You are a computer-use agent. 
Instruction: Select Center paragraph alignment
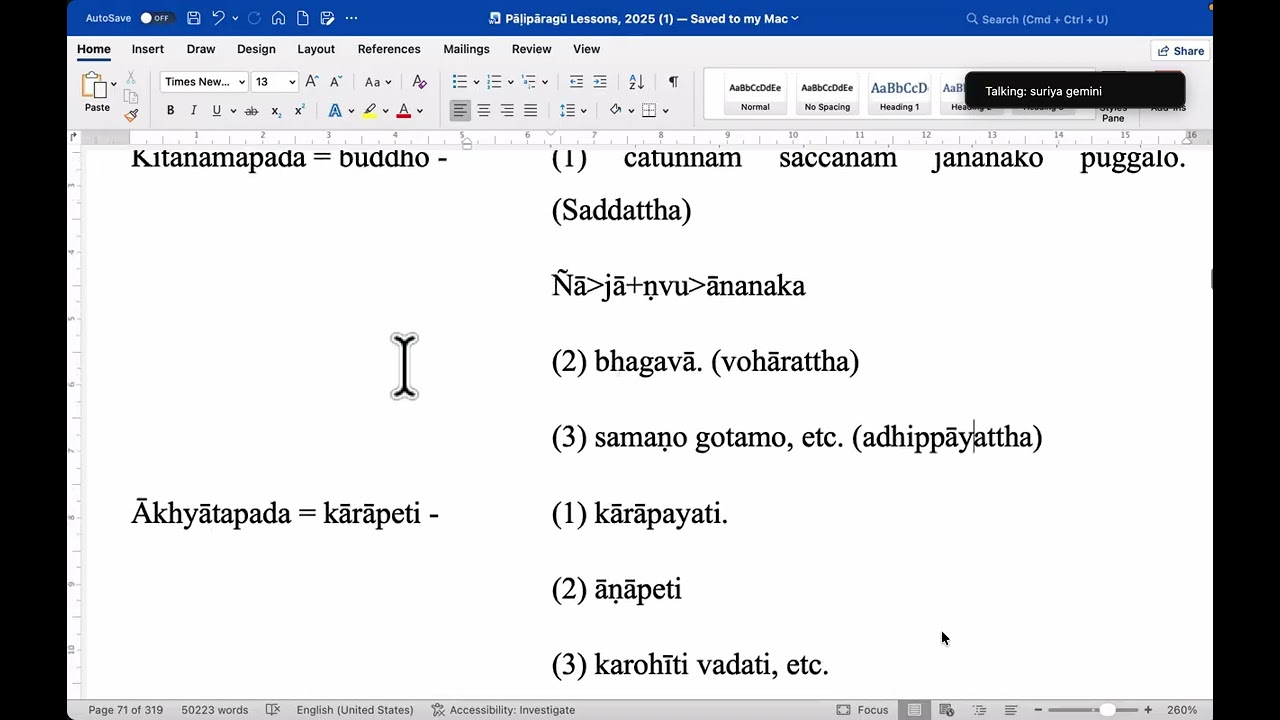(484, 110)
